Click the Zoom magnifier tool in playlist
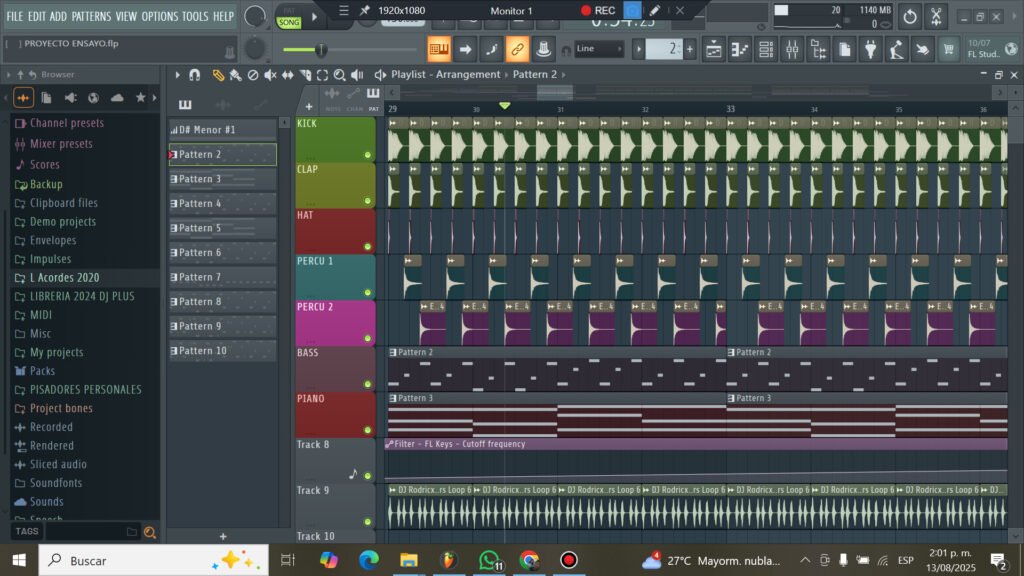This screenshot has width=1024, height=576. 340,75
